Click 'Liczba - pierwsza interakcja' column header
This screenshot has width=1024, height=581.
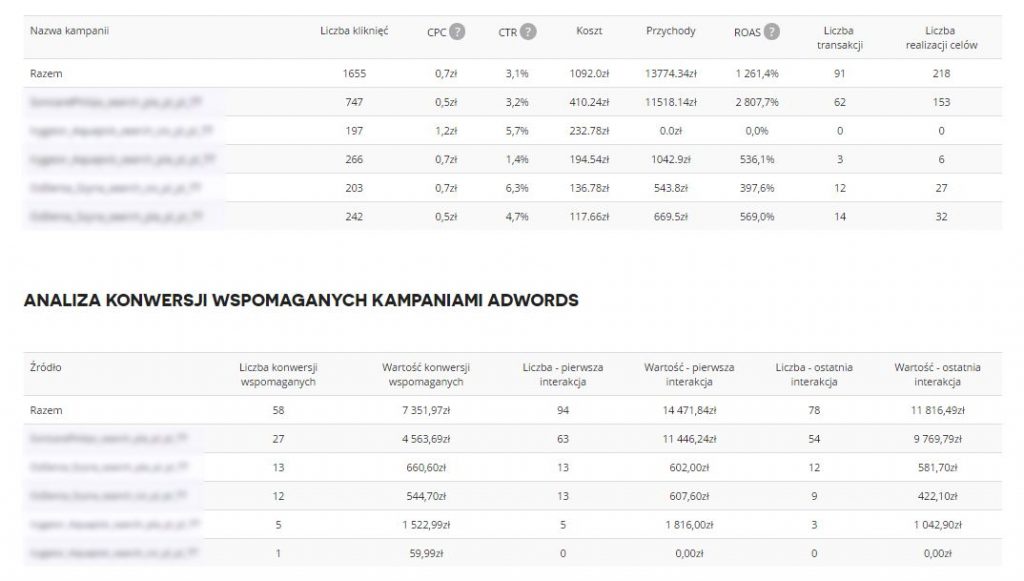pyautogui.click(x=563, y=375)
